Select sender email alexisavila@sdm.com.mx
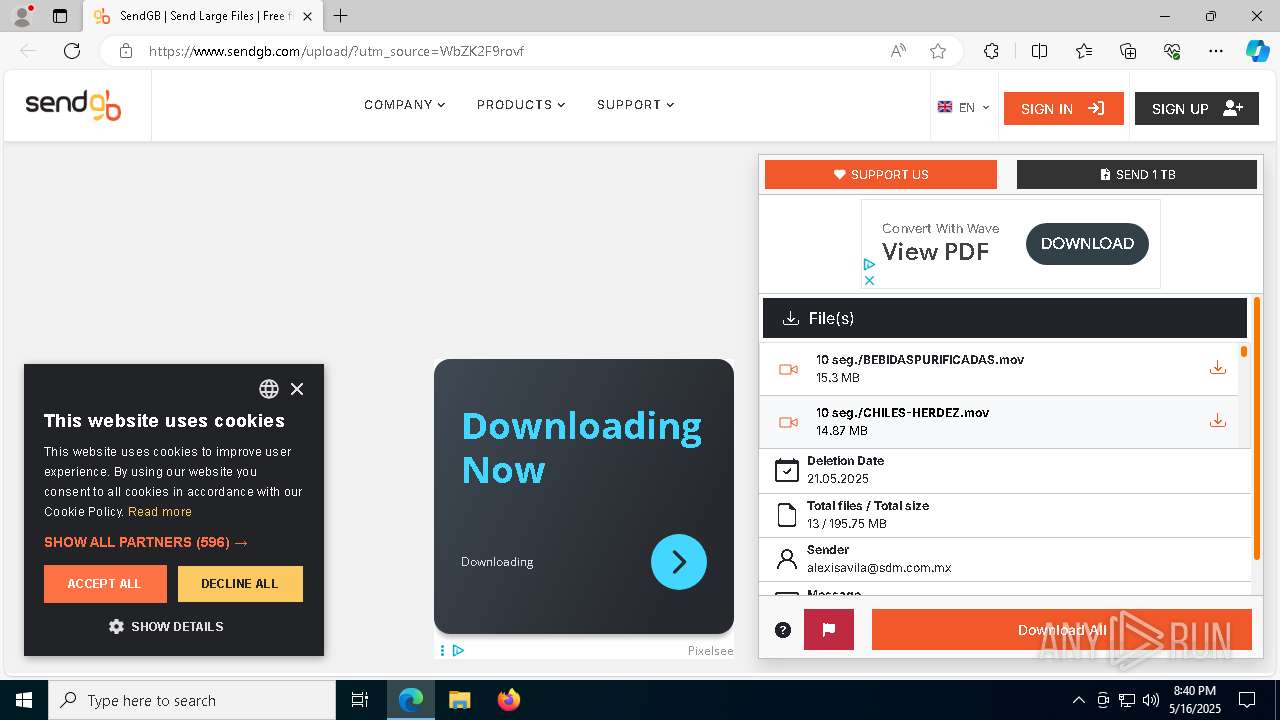The image size is (1280, 720). (x=879, y=568)
